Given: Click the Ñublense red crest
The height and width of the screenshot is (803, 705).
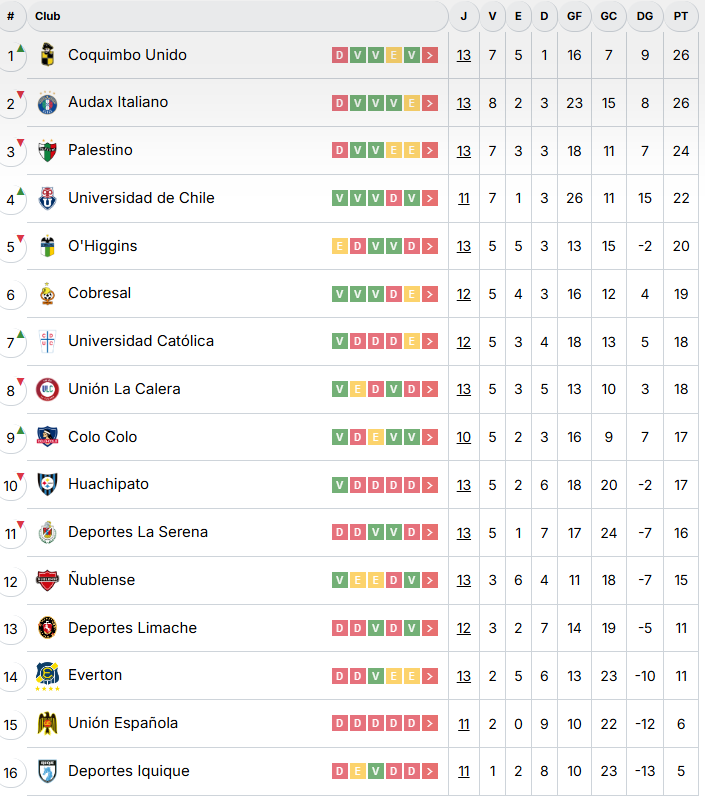Looking at the screenshot, I should tap(47, 580).
